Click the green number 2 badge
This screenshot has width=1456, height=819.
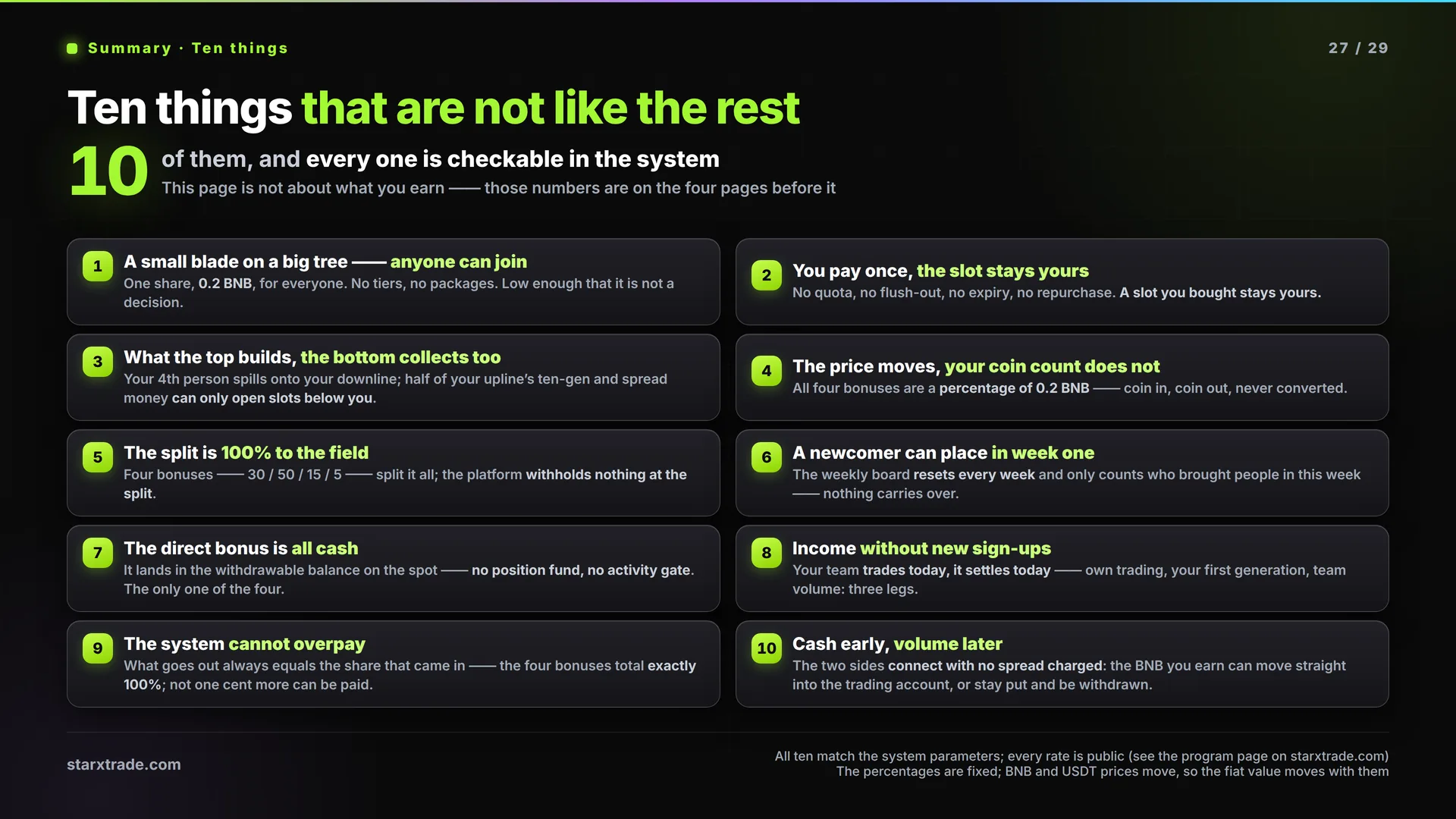point(767,275)
